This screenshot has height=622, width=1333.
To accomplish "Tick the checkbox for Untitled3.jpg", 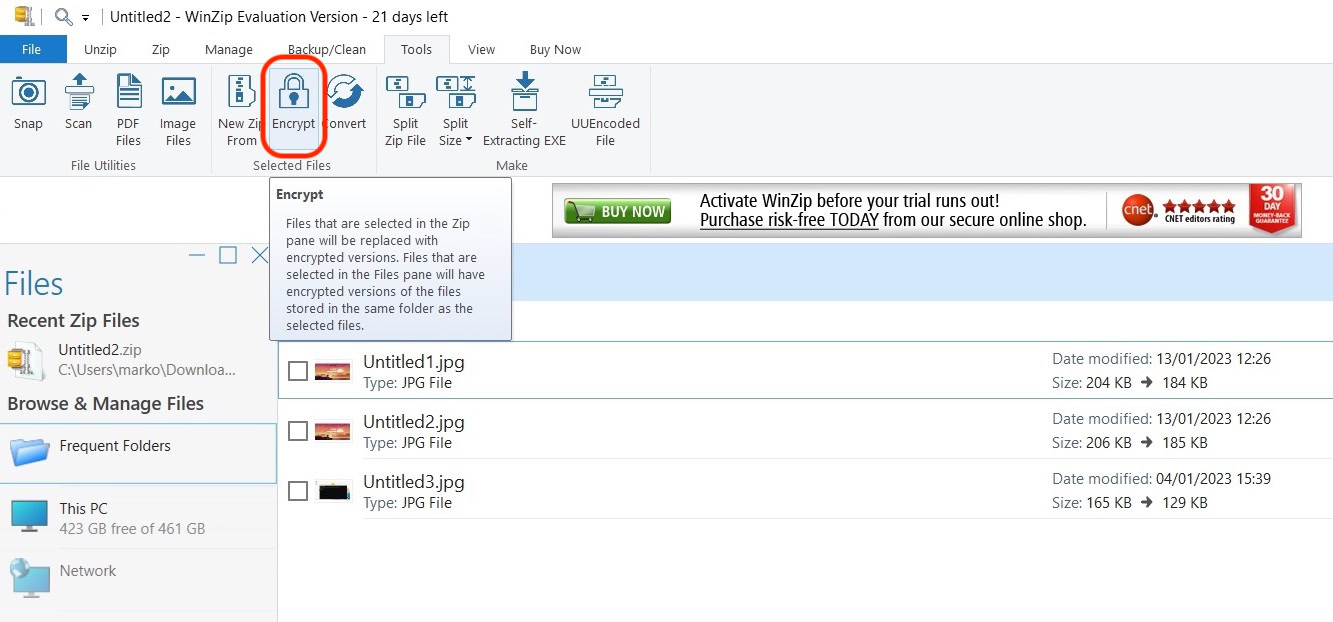I will [x=297, y=491].
